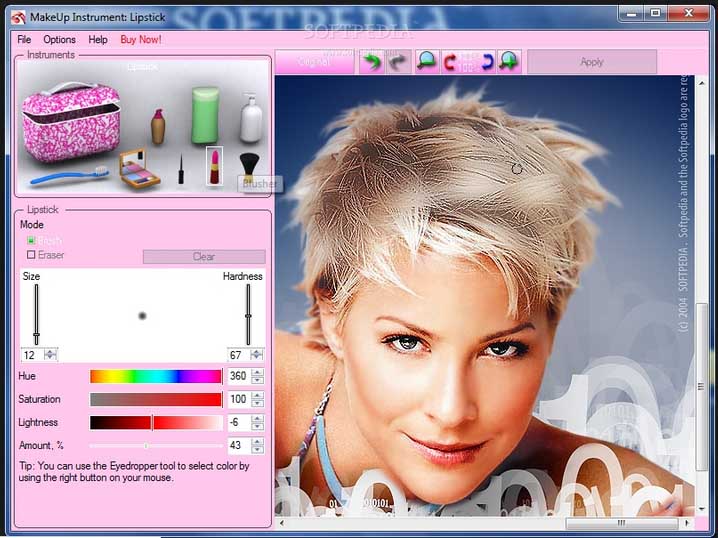Screen dimensions: 718x538
Task: Toggle the Eraser mode checkbox
Action: click(x=31, y=255)
